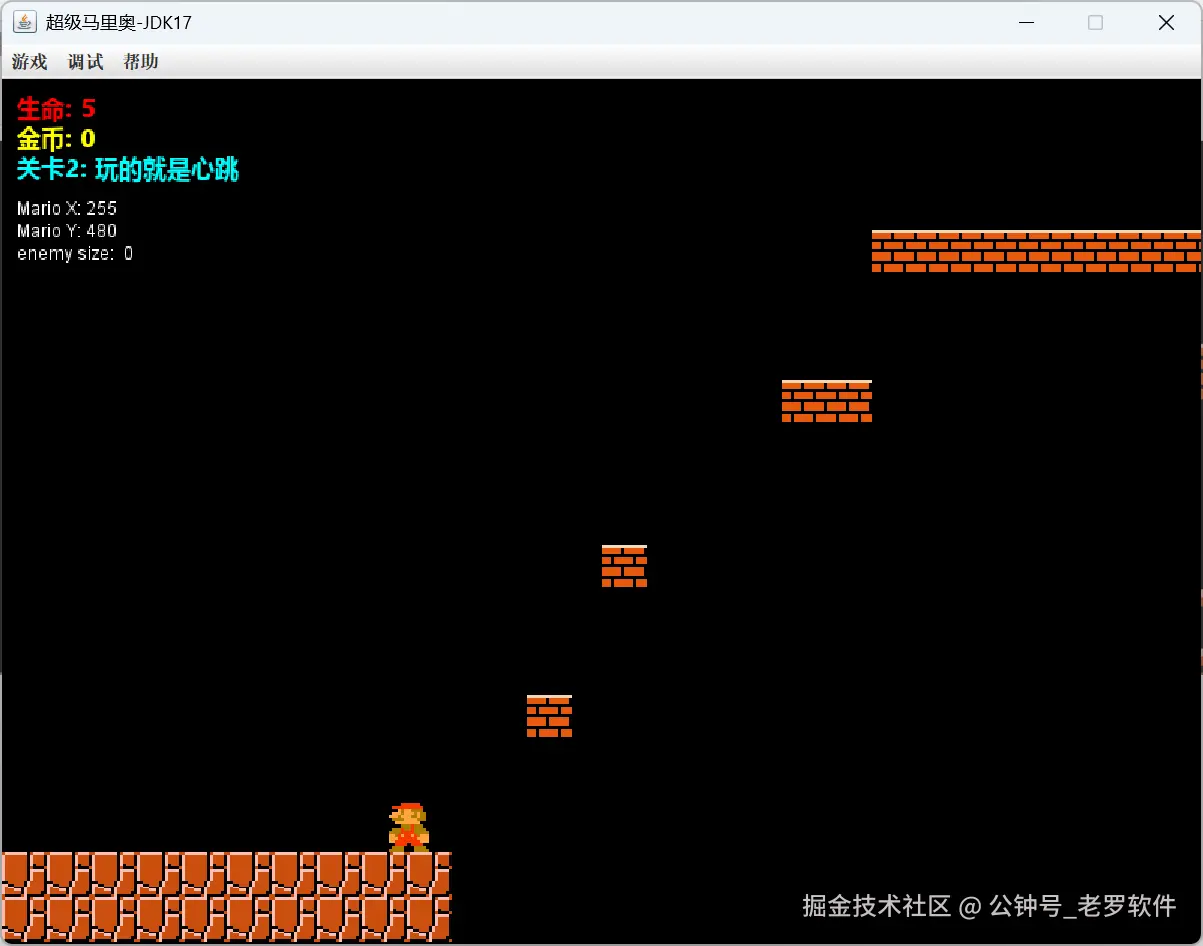Click the Mario character sprite
The width and height of the screenshot is (1203, 946).
pyautogui.click(x=409, y=827)
